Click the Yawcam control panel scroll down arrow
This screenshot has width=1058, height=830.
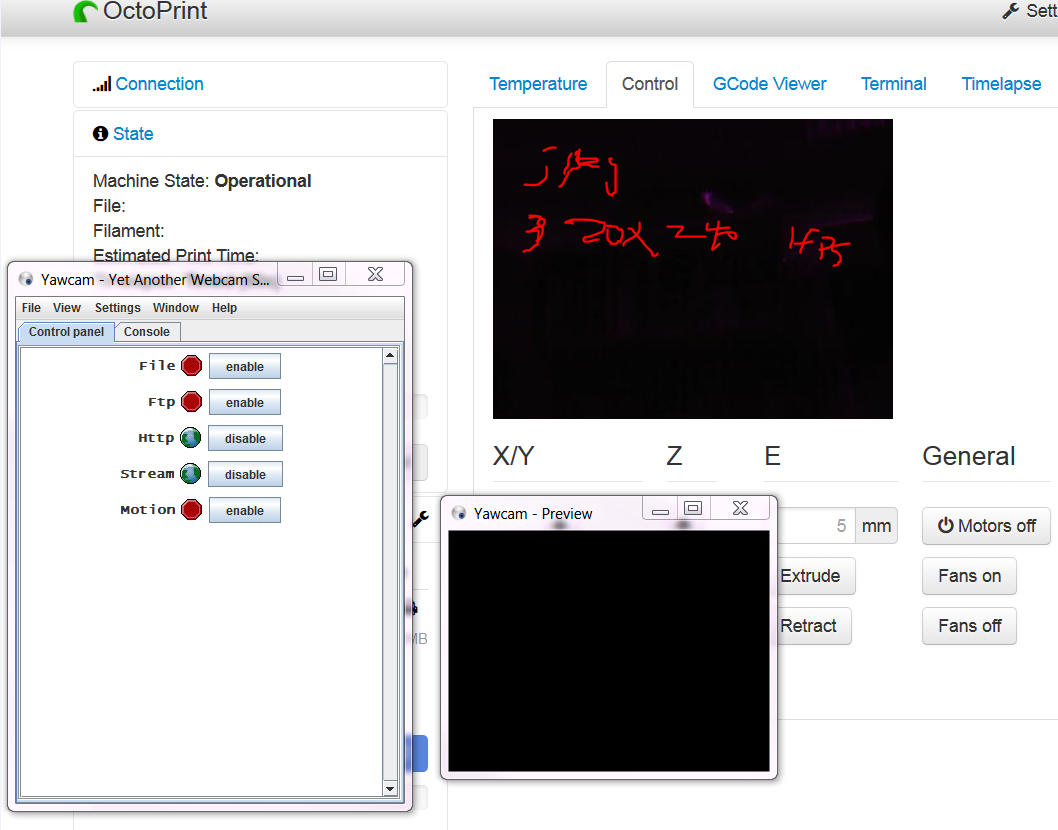[390, 788]
